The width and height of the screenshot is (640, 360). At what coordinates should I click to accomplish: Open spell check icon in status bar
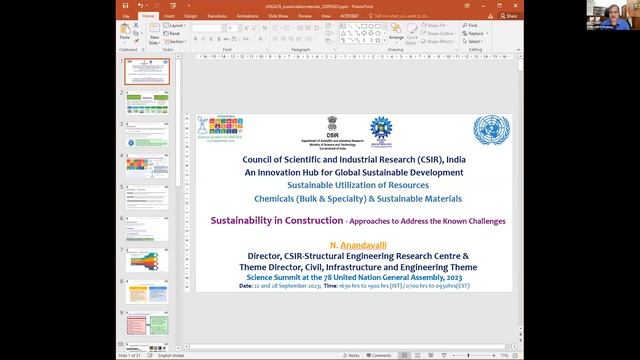(150, 356)
